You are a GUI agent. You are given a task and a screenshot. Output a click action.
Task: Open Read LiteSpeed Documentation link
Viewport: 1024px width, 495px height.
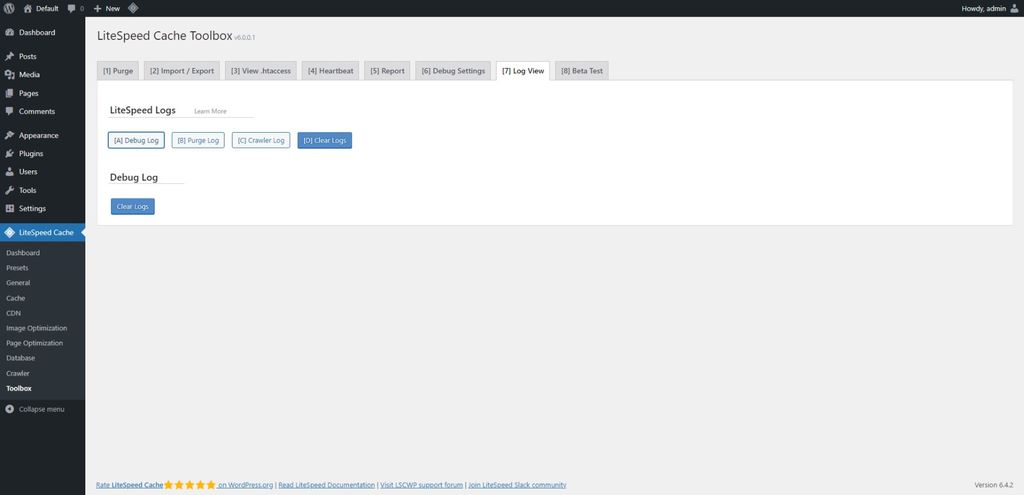pyautogui.click(x=327, y=485)
